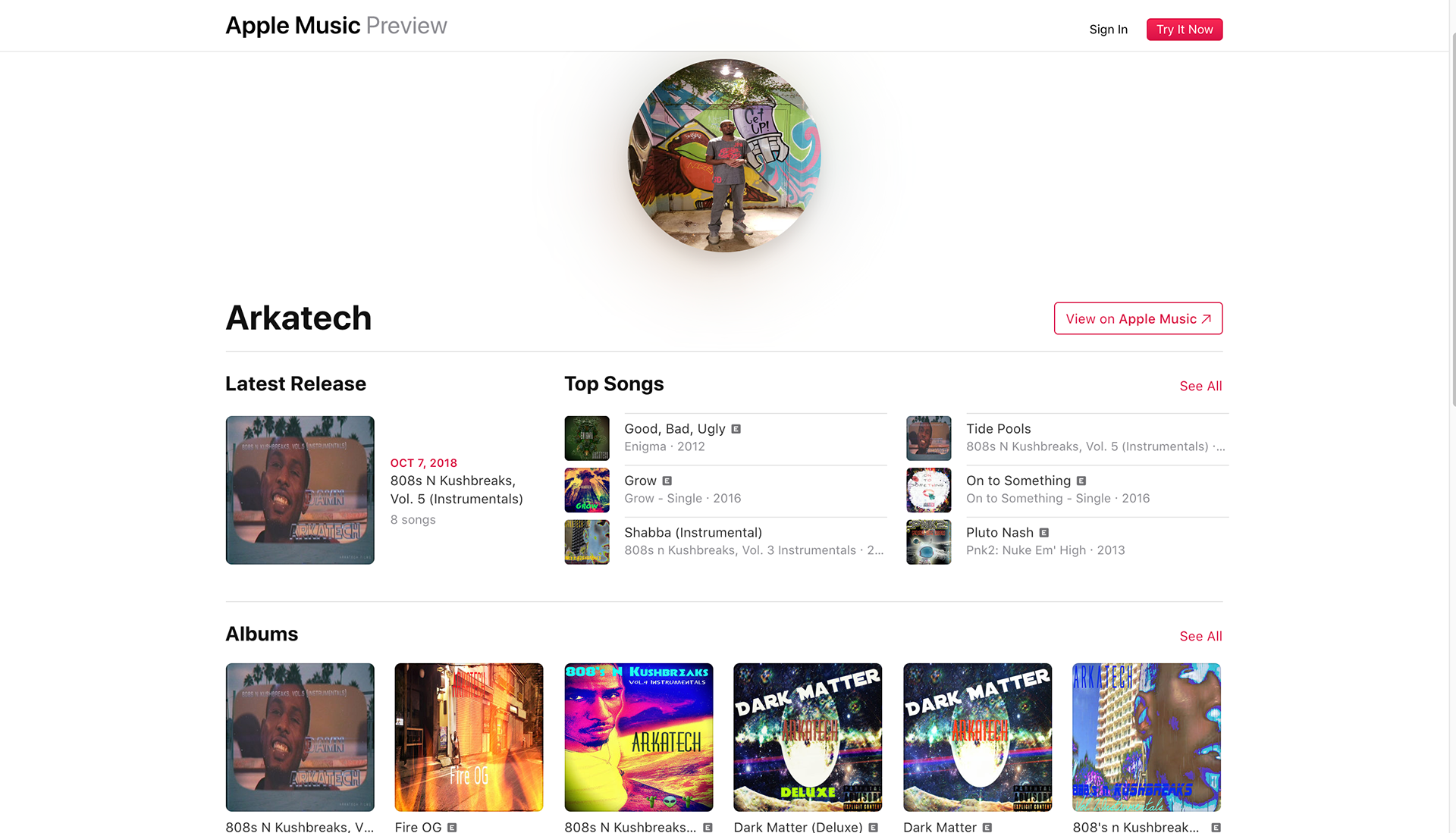Click the Arkatech circular artist photo
This screenshot has height=833, width=1456.
724,155
